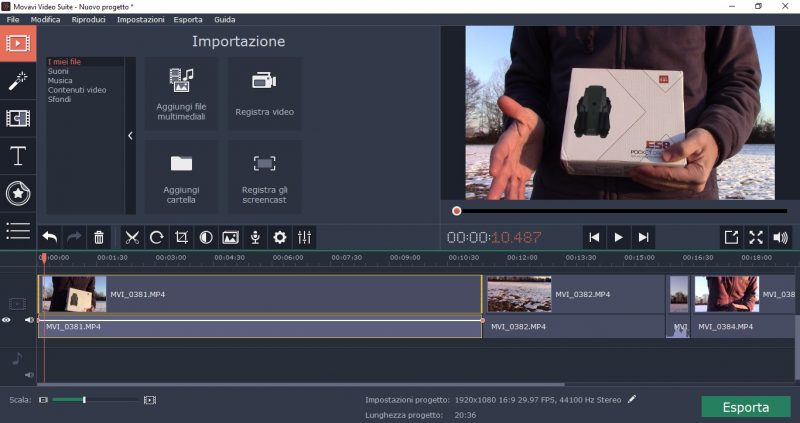Viewport: 800px width, 423px height.
Task: Click the green Esporta button
Action: pos(745,407)
